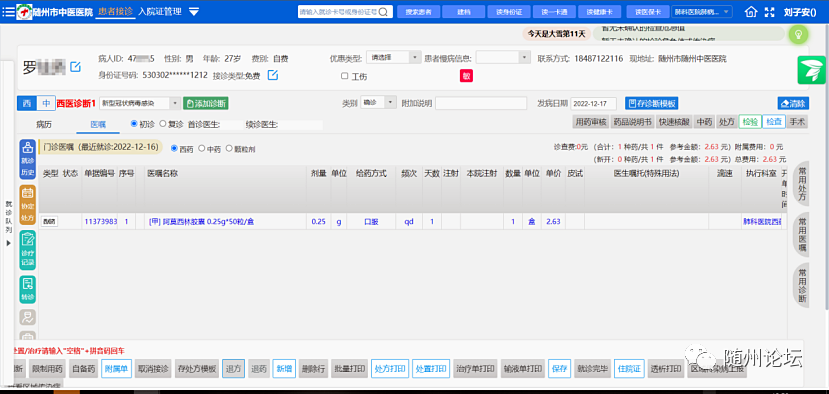This screenshot has width=829, height=394.
Task: Open the 患者慢病信息 dropdown
Action: (503, 57)
